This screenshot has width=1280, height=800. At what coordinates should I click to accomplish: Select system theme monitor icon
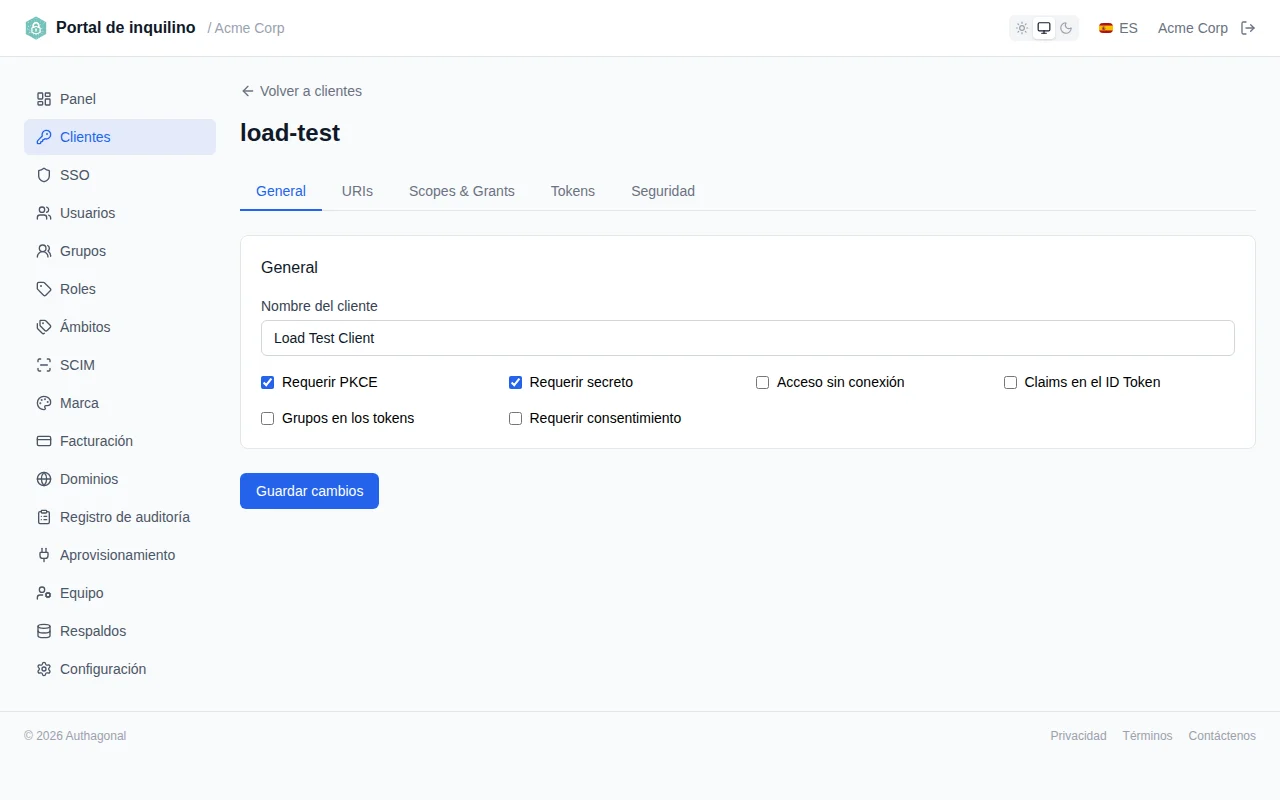point(1044,28)
